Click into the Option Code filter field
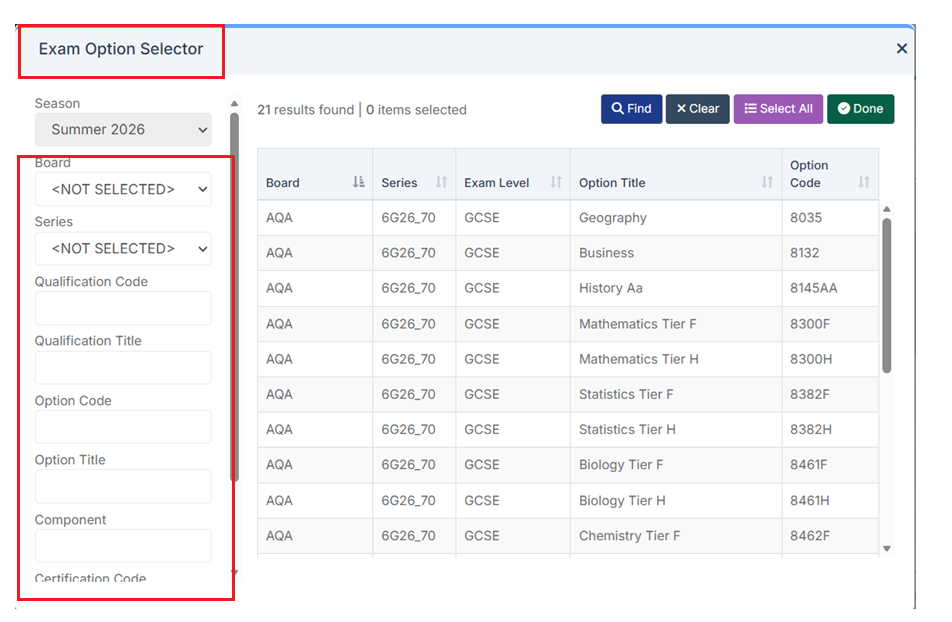 click(x=123, y=427)
